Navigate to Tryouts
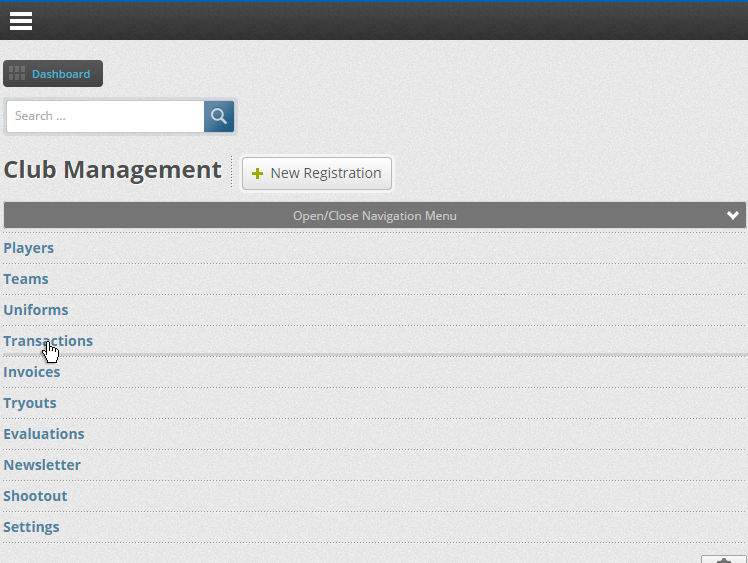This screenshot has width=748, height=563. pos(30,403)
